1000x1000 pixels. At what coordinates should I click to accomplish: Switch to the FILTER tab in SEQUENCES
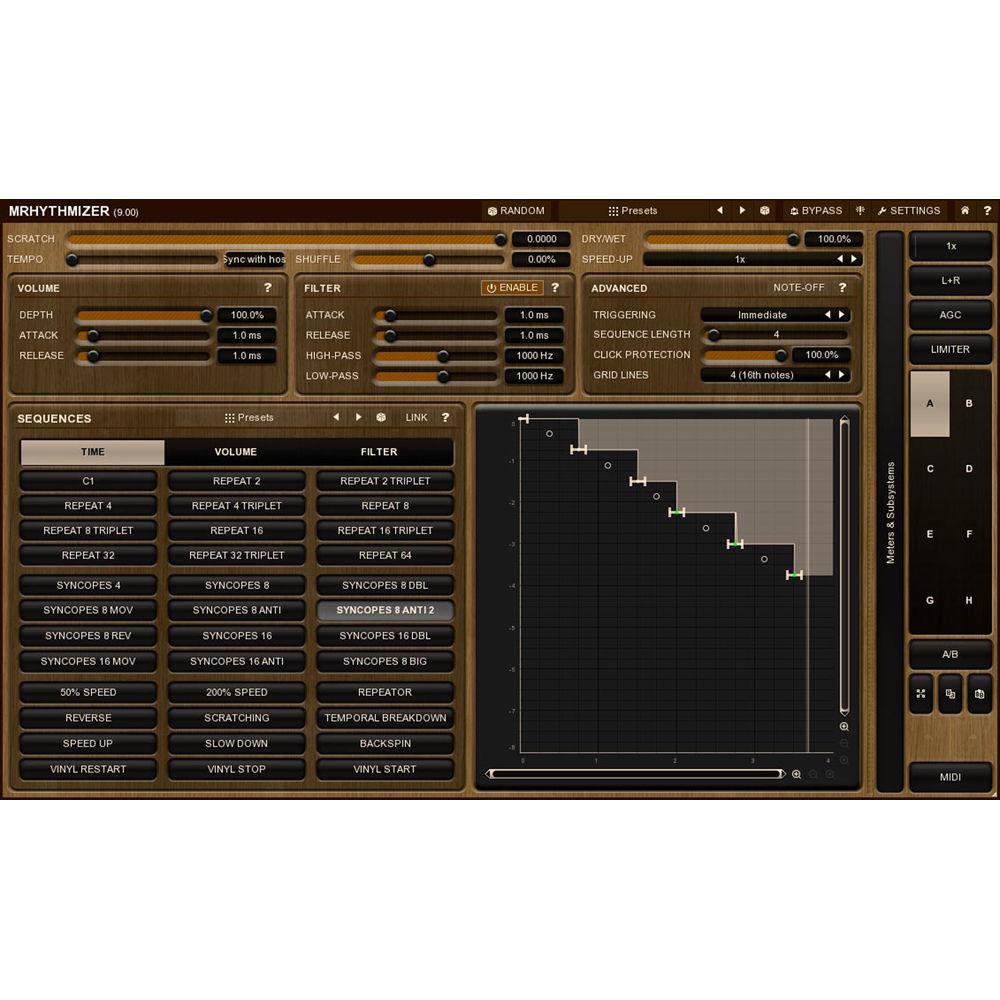tap(379, 451)
